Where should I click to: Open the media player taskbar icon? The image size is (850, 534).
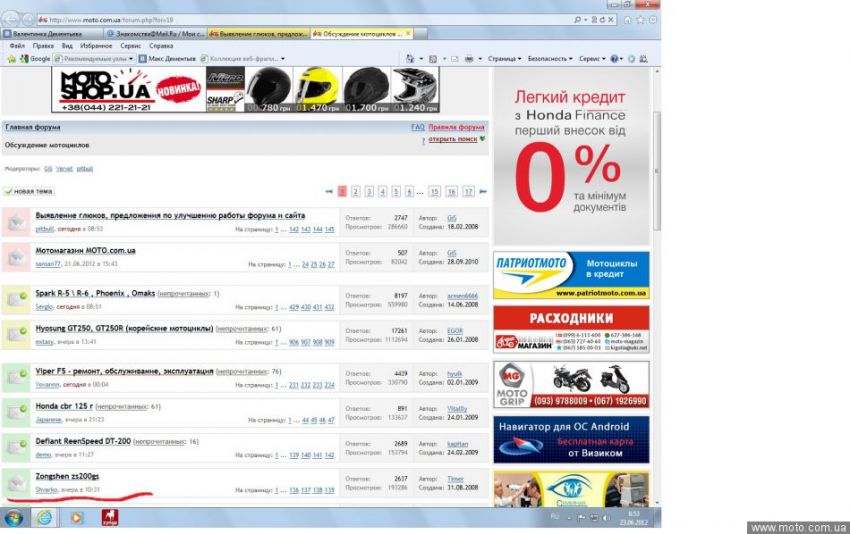point(76,517)
